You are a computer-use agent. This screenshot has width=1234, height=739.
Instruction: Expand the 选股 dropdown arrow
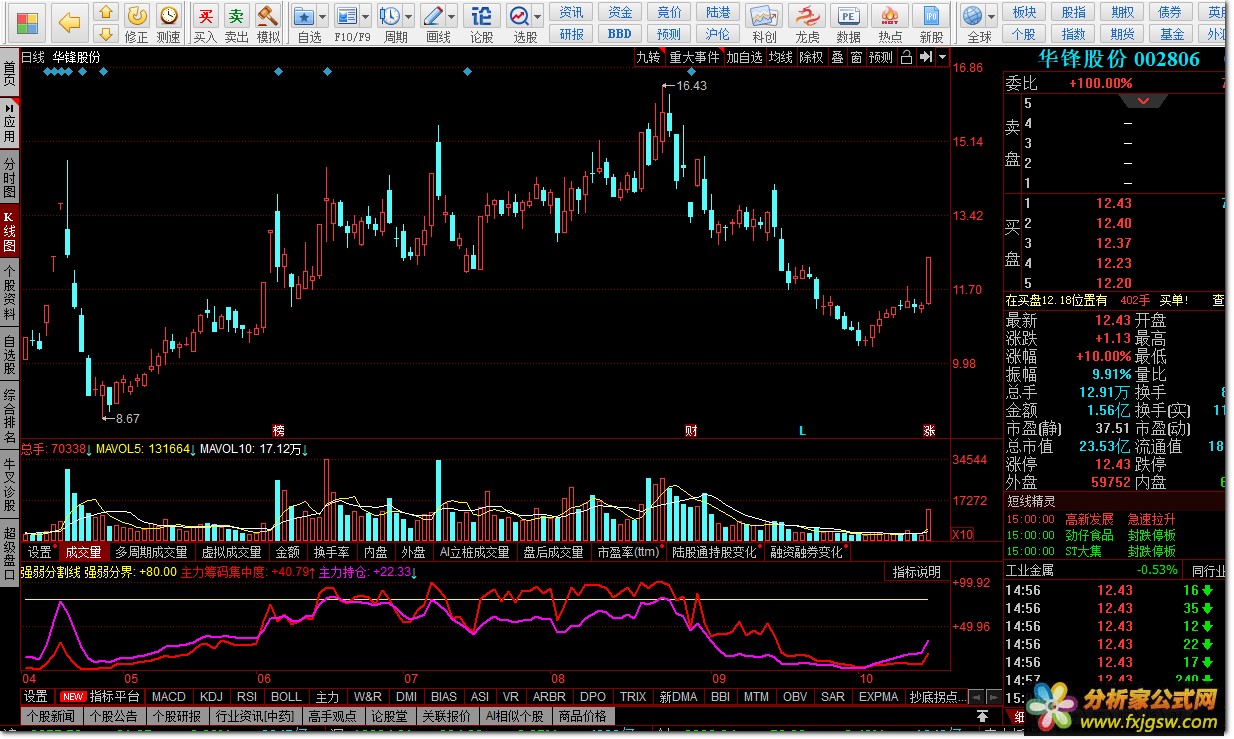538,17
